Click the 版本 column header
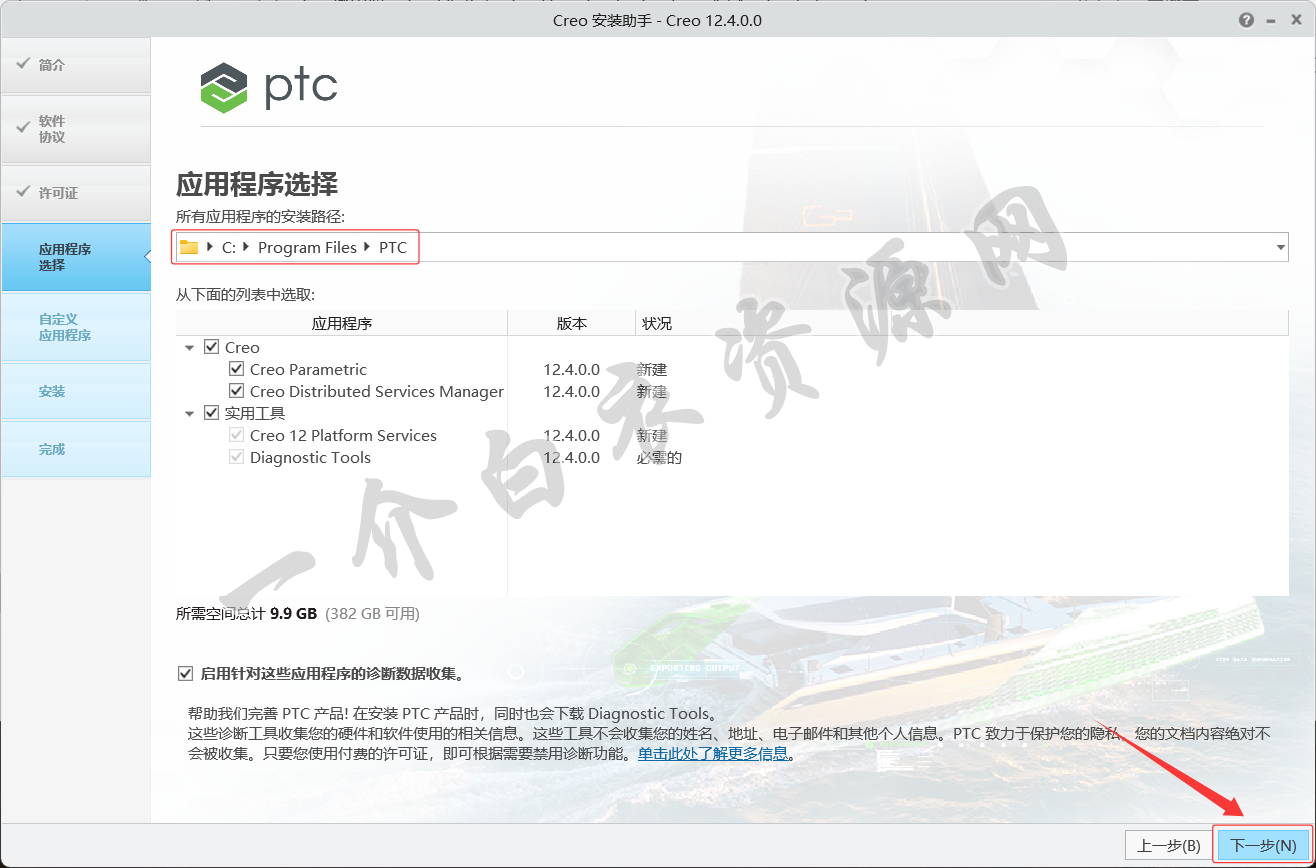The image size is (1316, 868). tap(572, 323)
